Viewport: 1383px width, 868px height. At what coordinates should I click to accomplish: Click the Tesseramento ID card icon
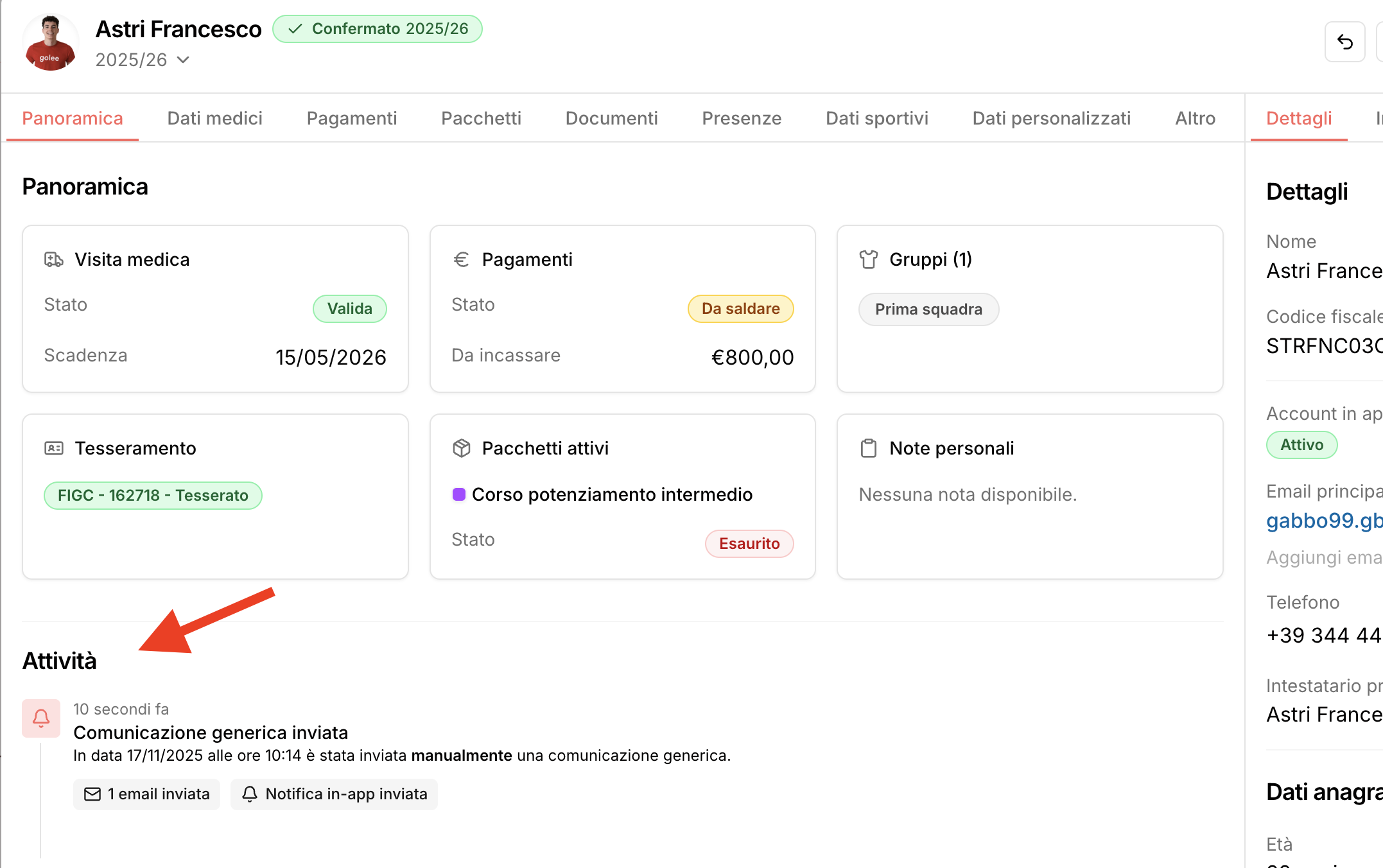(54, 448)
